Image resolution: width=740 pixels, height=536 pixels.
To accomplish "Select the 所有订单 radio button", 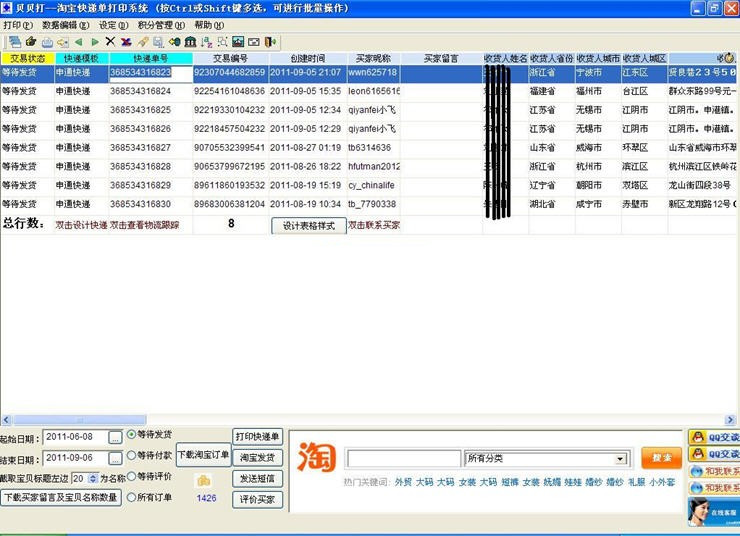I will [x=131, y=497].
